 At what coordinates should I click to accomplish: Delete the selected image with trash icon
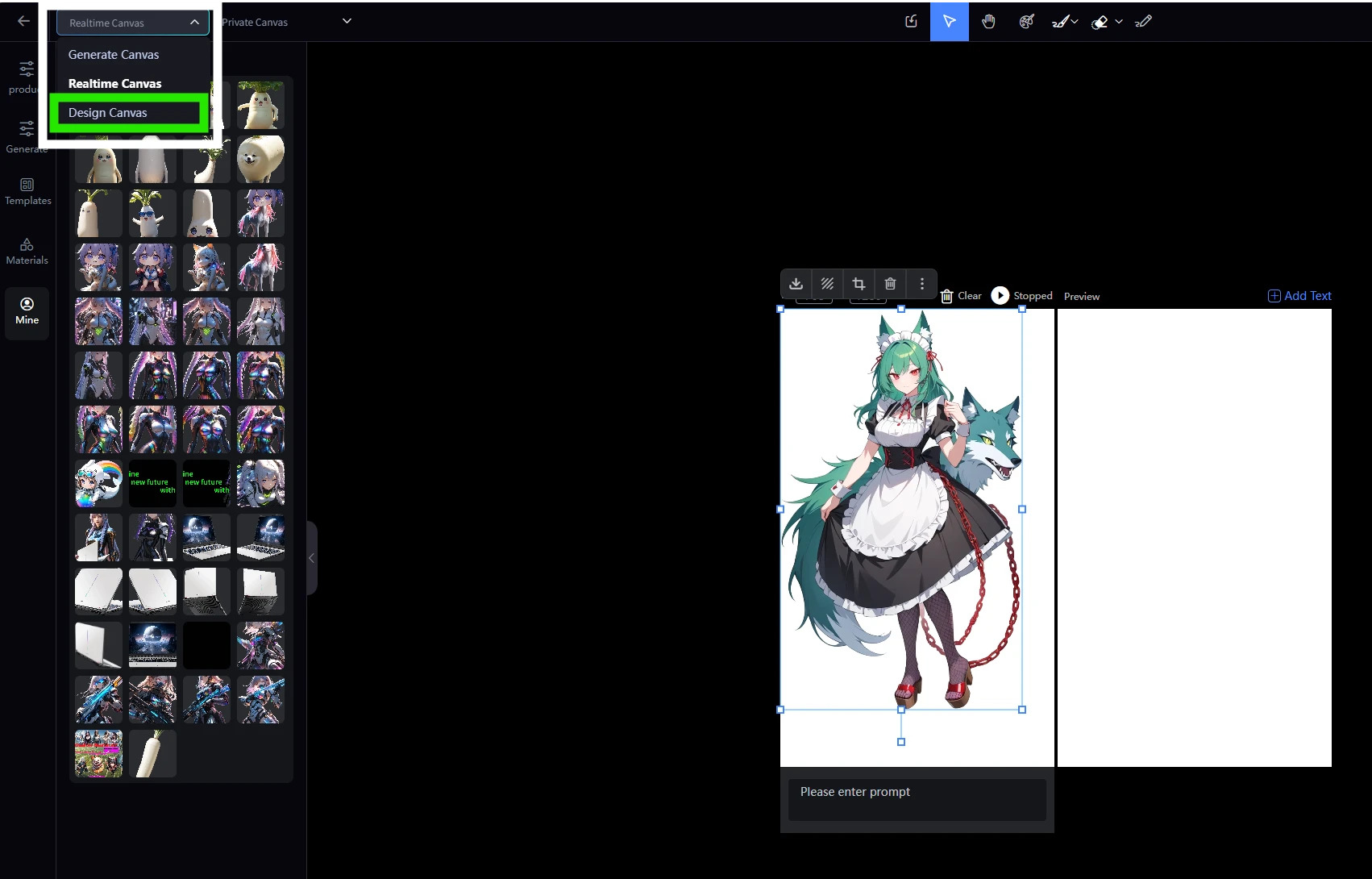pyautogui.click(x=890, y=284)
